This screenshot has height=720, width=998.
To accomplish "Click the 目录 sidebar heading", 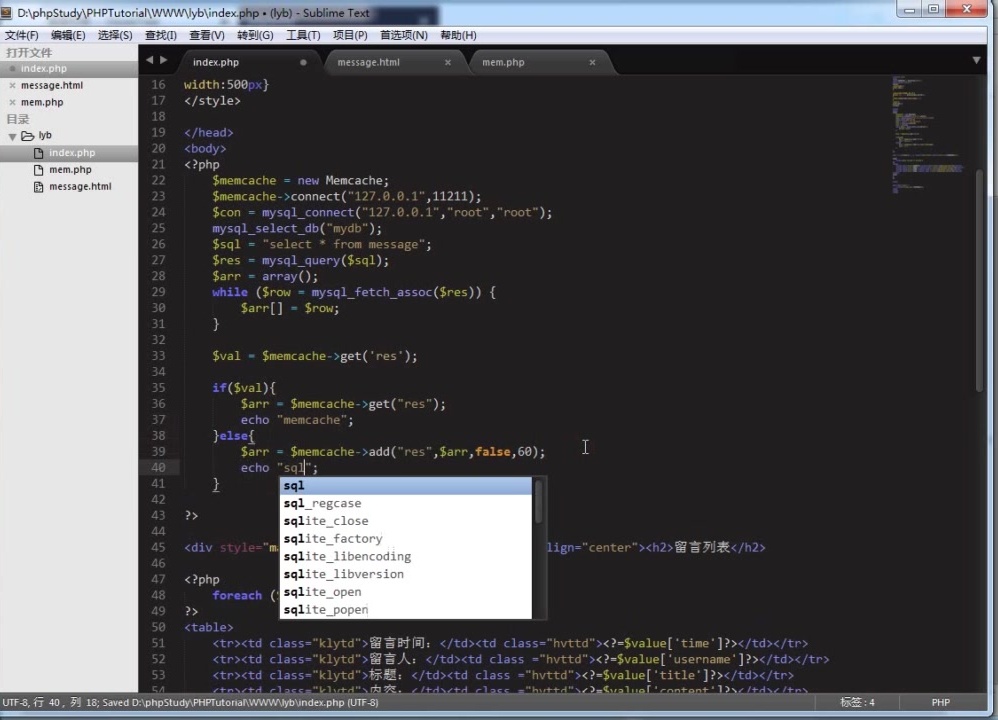I will 18,119.
